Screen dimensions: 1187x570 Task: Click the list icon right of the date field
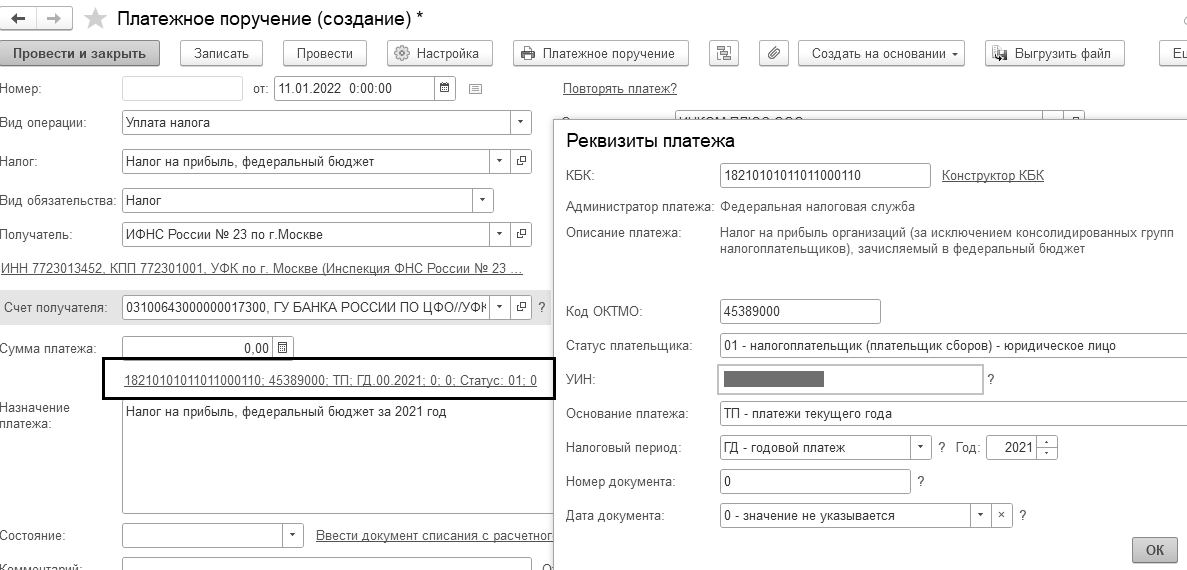[x=475, y=89]
